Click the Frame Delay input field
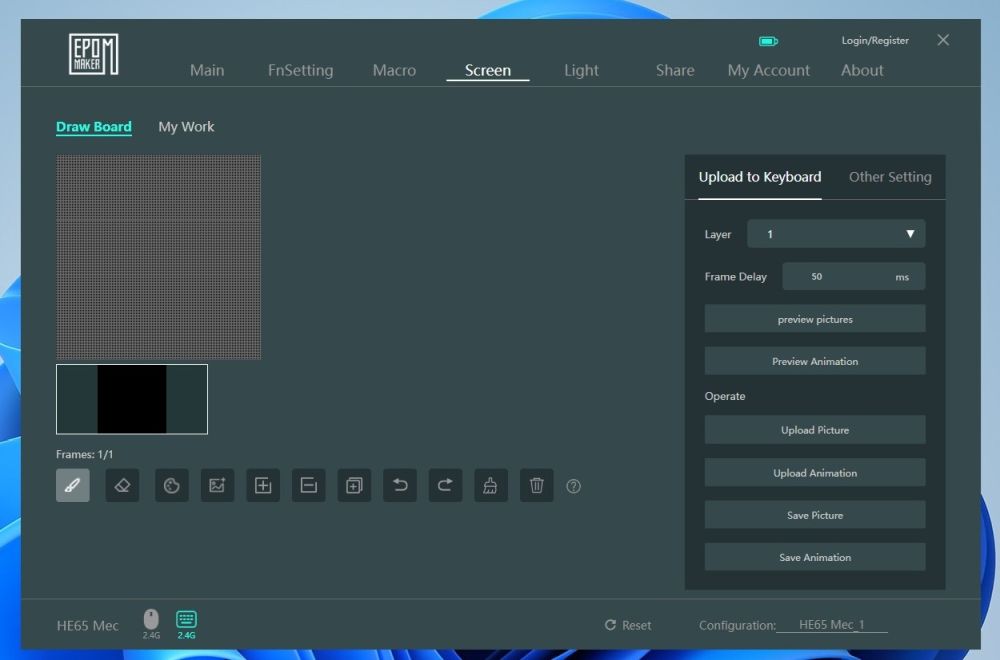The image size is (1000, 660). click(853, 276)
